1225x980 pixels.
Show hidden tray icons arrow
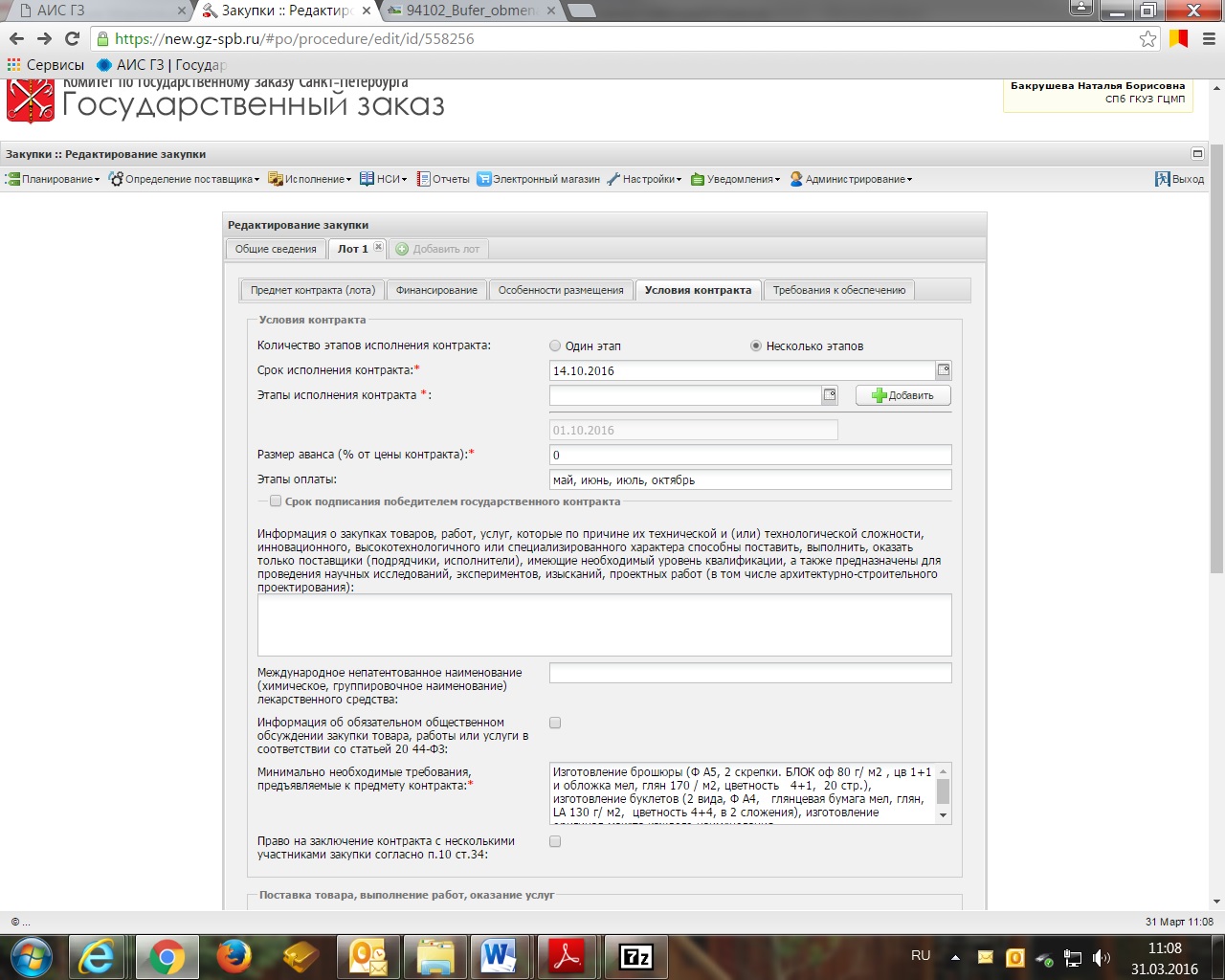point(955,957)
